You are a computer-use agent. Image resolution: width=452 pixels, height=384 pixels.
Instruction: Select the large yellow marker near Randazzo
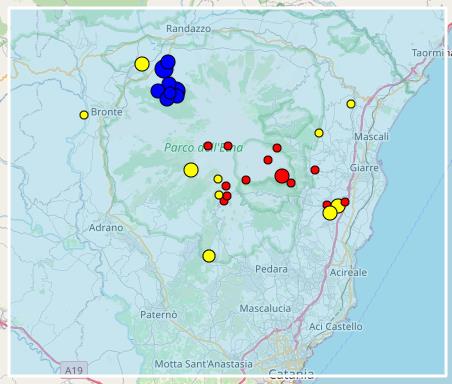click(142, 64)
